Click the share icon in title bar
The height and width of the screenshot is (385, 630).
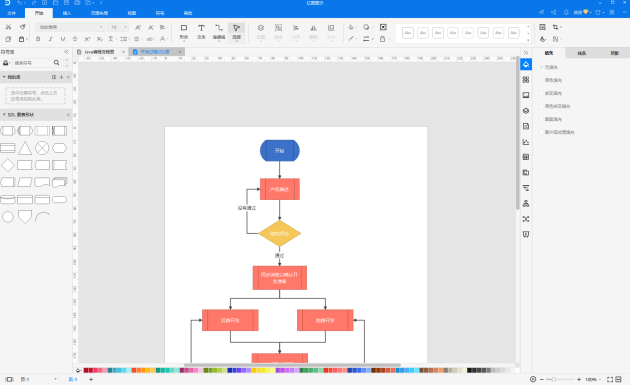point(553,12)
